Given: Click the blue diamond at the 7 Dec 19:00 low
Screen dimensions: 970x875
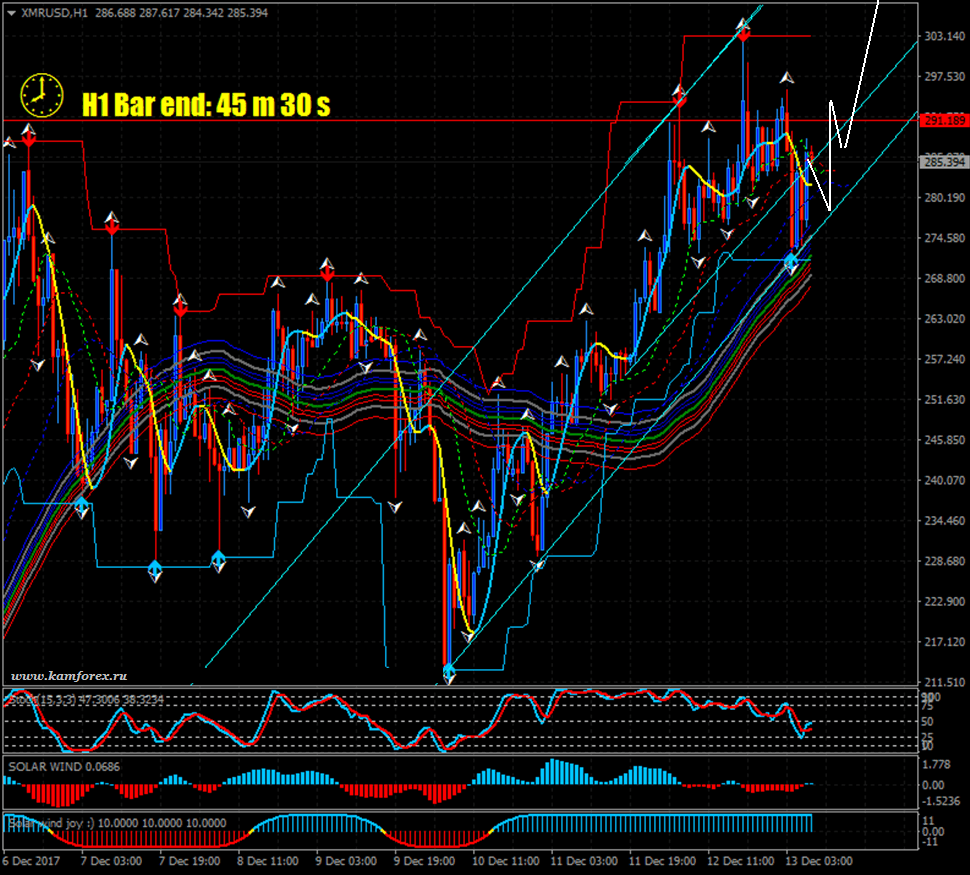Looking at the screenshot, I should [x=155, y=567].
